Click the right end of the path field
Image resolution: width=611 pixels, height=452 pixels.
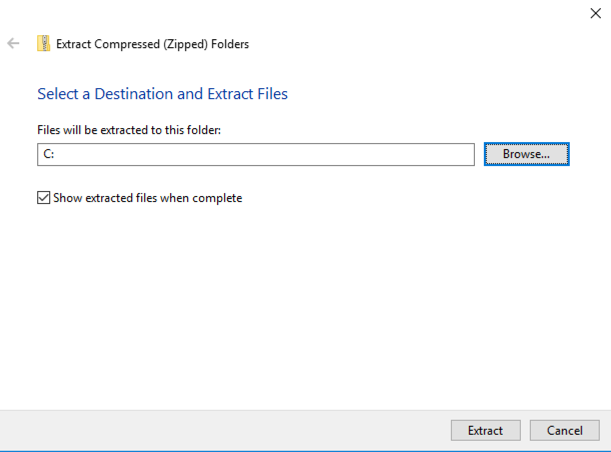tap(462, 154)
